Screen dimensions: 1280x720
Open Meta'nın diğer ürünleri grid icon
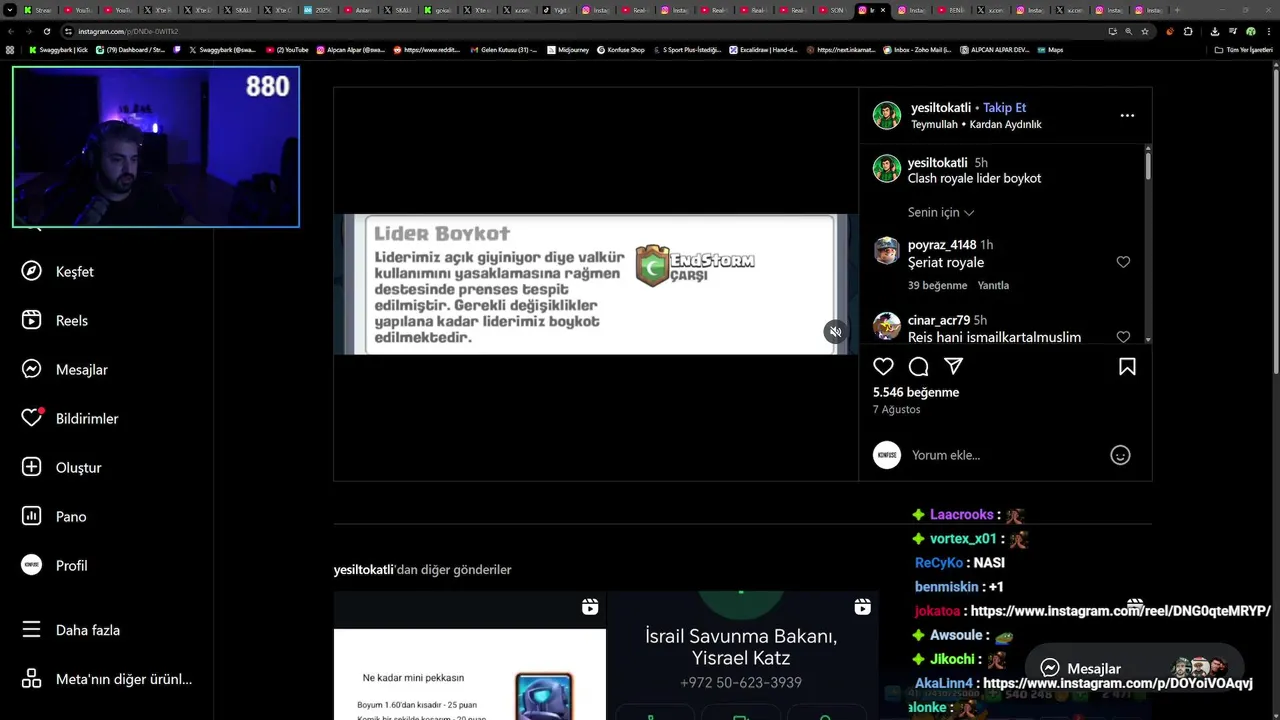[x=32, y=679]
